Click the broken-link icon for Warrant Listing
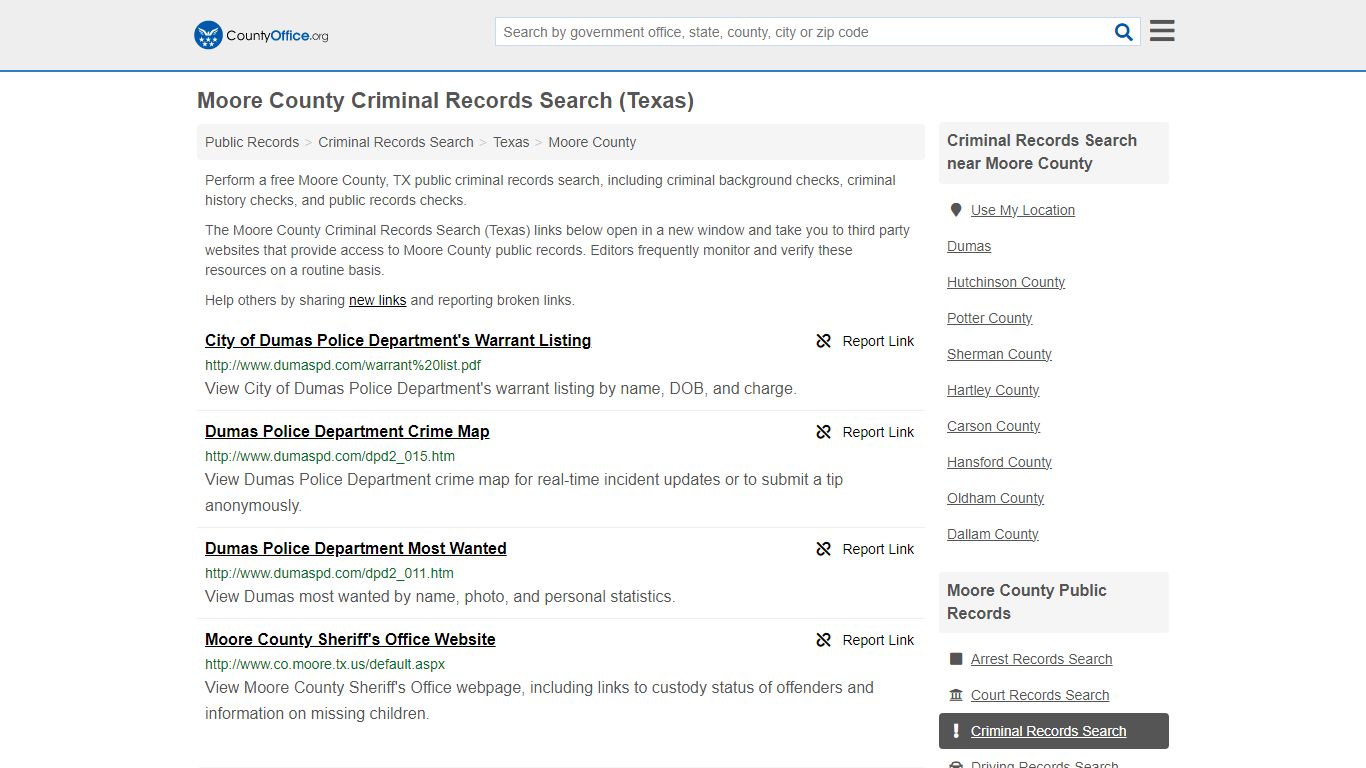 pyautogui.click(x=824, y=341)
